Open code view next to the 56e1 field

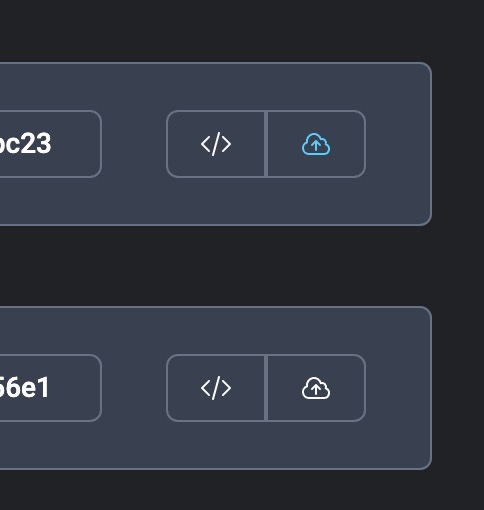pyautogui.click(x=216, y=388)
